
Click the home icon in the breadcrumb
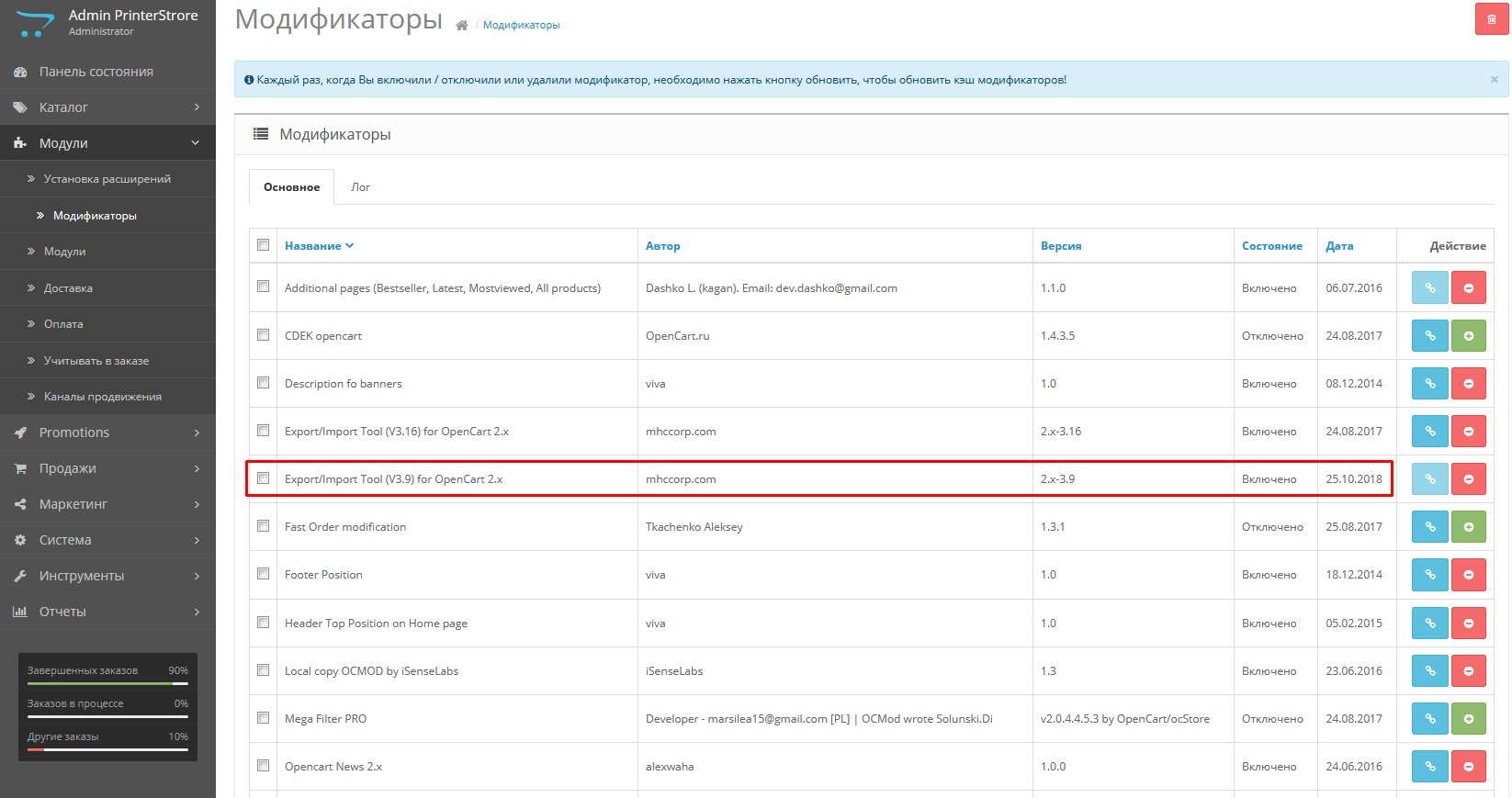pos(461,25)
